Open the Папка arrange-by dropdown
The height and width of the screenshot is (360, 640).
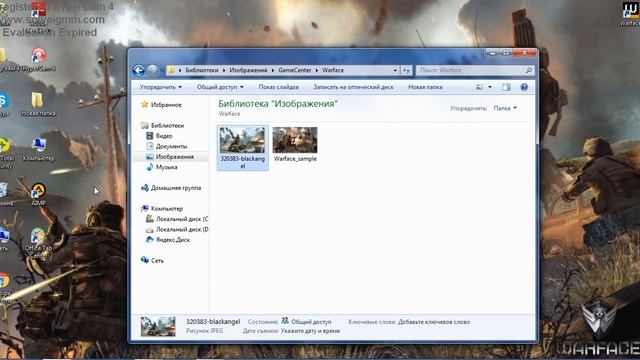pyautogui.click(x=505, y=108)
